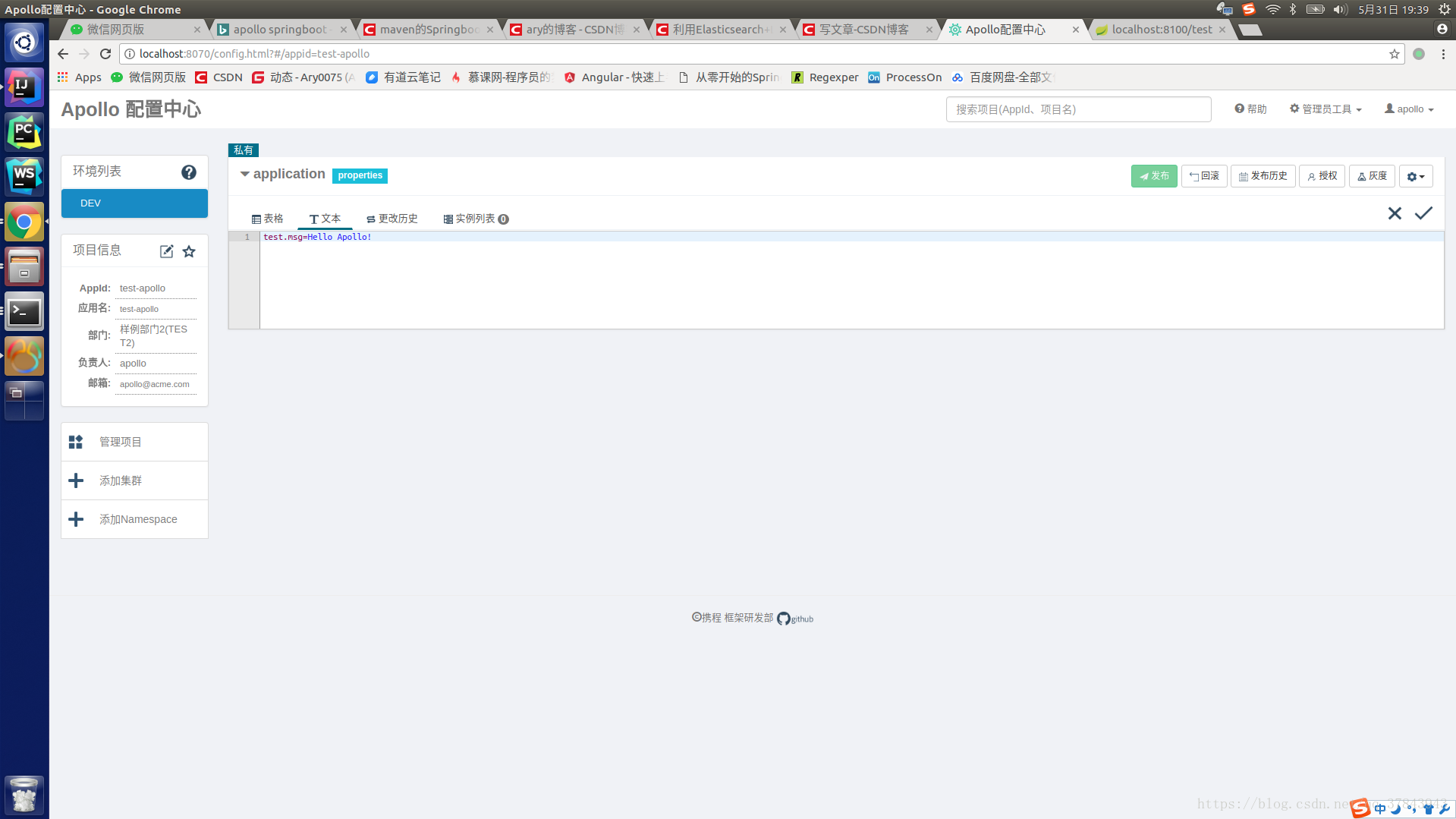Open system volume indicator
1456x819 pixels.
[1340, 9]
